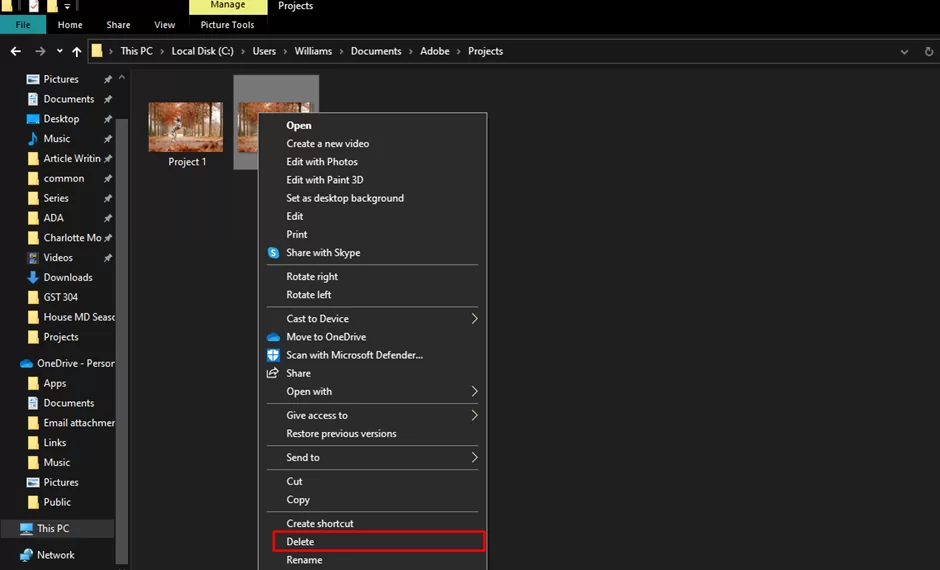Switch to Share ribbon tab

118,25
